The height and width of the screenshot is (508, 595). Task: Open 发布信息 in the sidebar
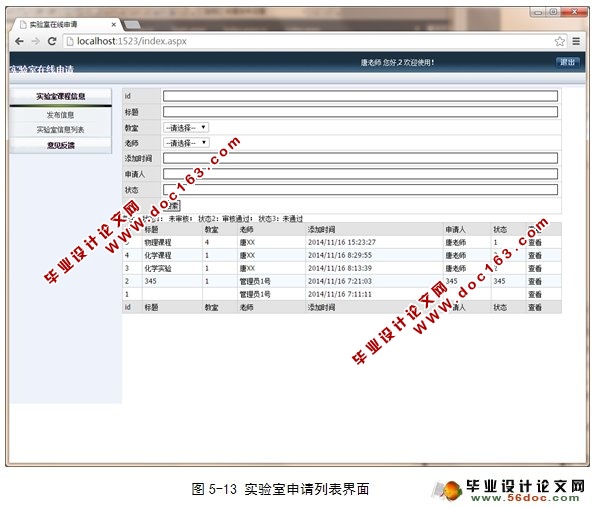[x=60, y=115]
